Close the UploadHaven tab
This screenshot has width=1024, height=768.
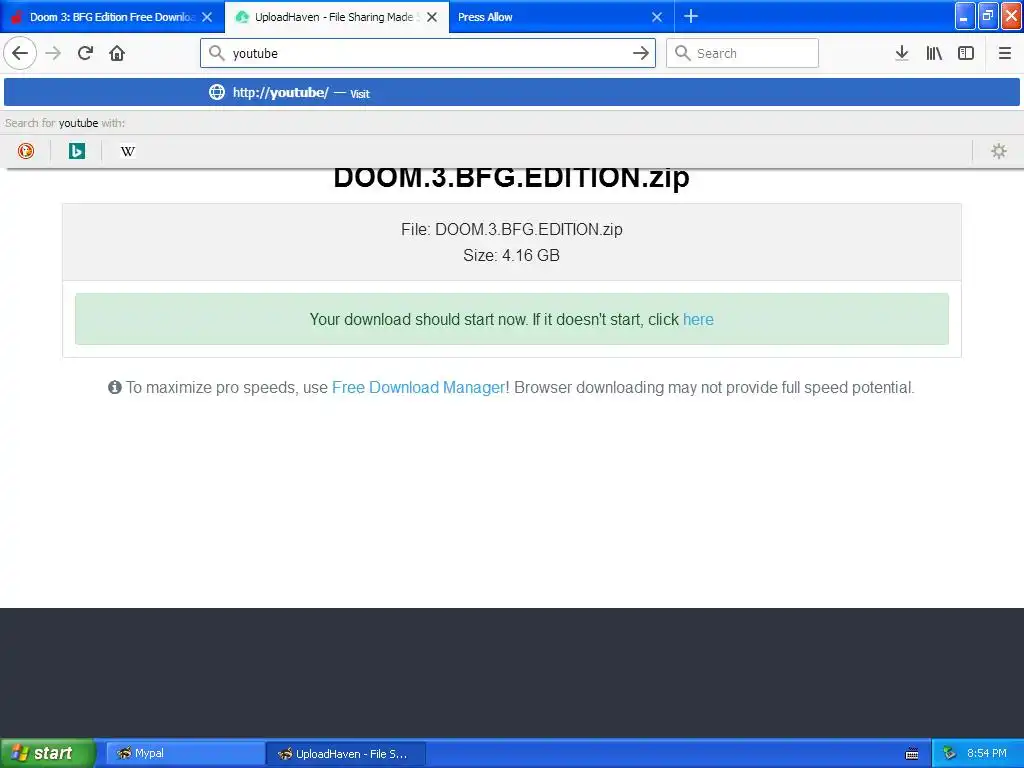coord(432,17)
